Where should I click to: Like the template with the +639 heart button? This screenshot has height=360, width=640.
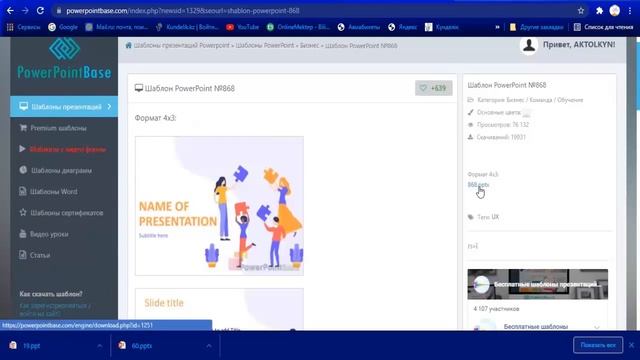(433, 88)
